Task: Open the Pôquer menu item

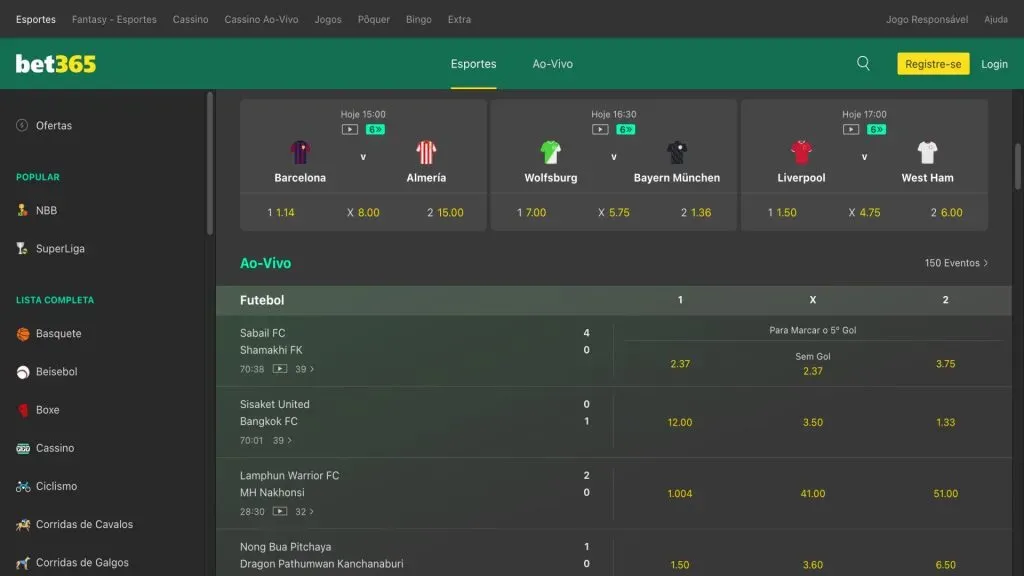Action: pos(373,18)
